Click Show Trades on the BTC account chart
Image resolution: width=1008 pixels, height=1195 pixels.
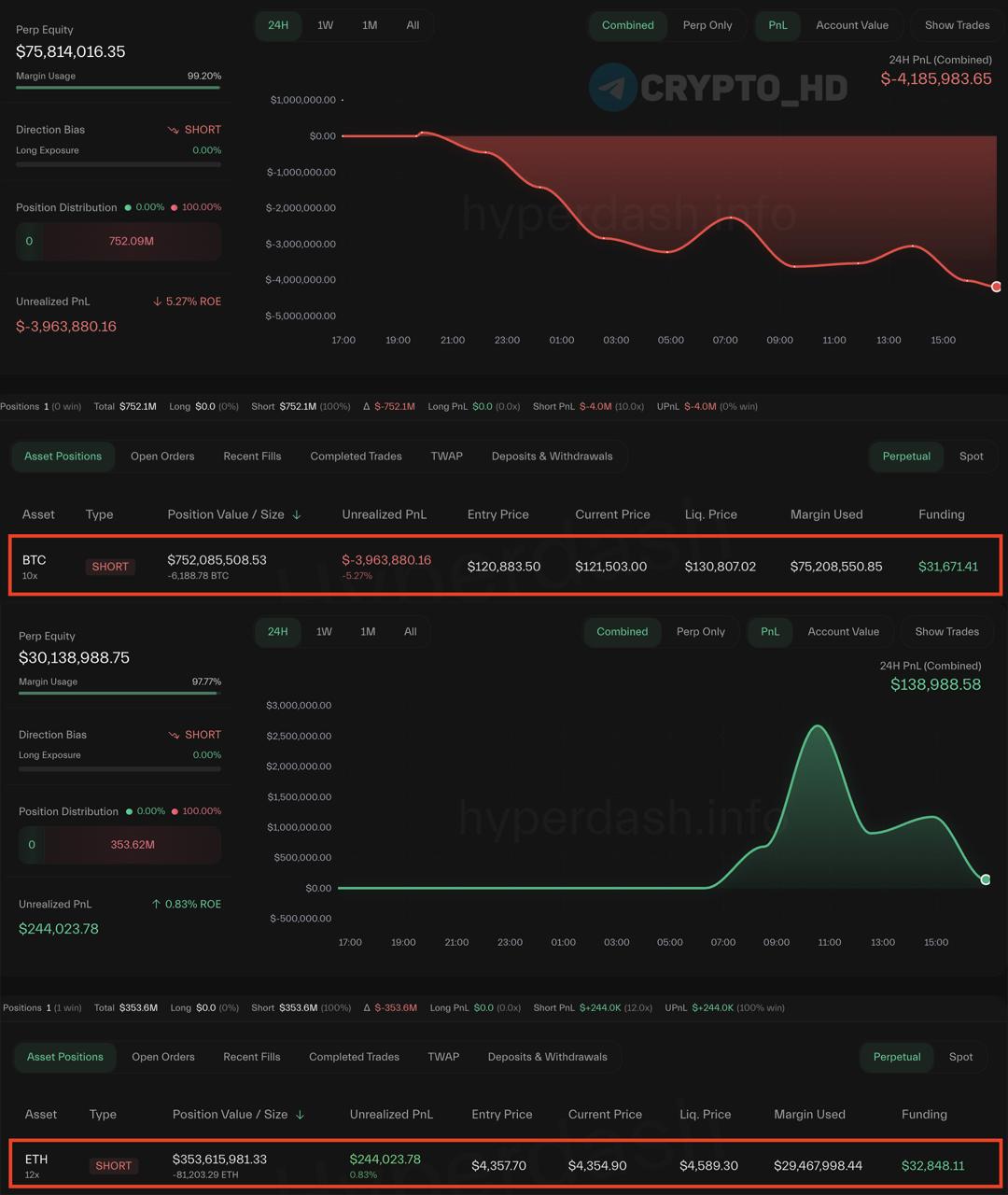pyautogui.click(x=957, y=25)
